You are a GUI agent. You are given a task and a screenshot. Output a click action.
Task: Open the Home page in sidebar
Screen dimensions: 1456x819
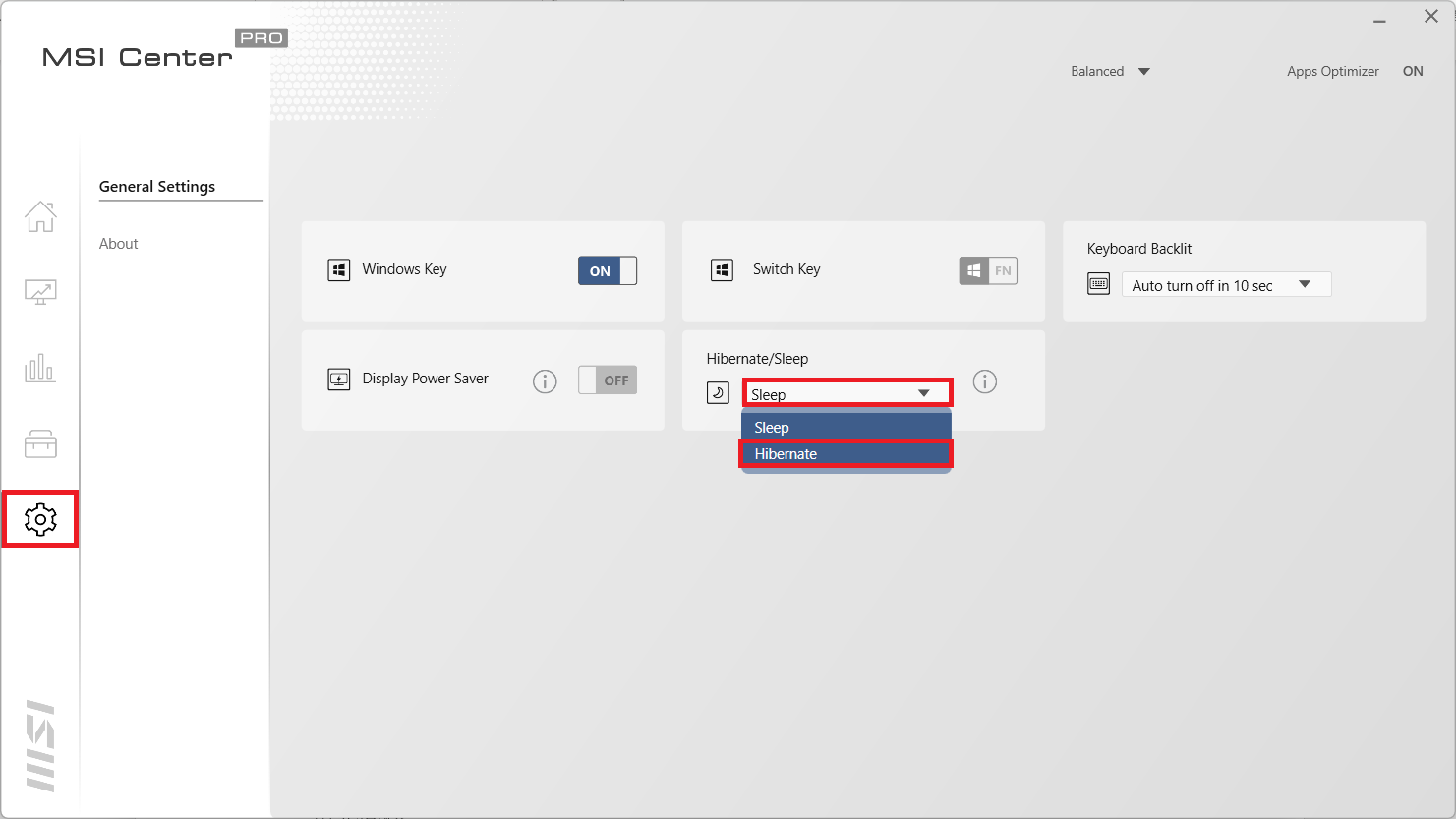40,216
